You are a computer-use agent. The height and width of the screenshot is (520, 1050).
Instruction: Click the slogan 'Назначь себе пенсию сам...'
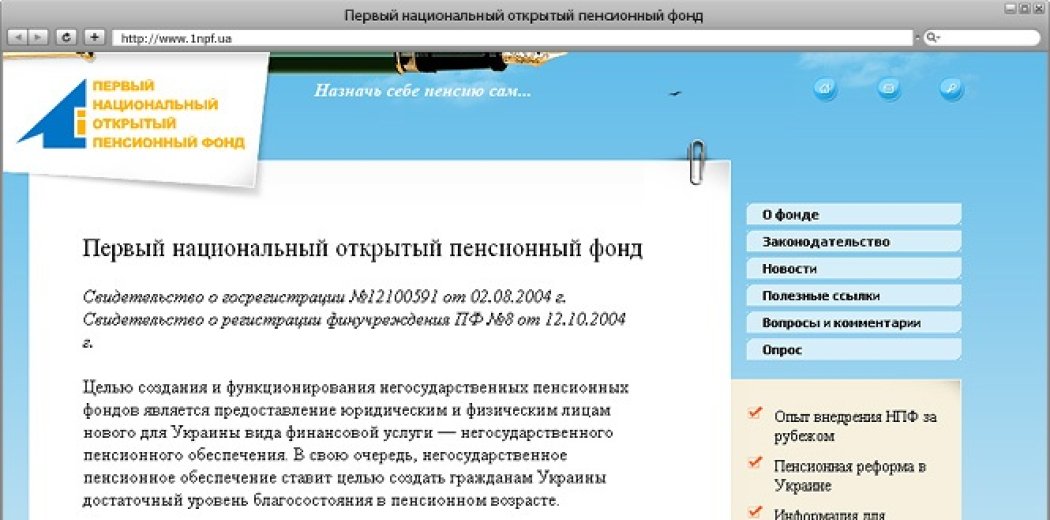point(423,91)
